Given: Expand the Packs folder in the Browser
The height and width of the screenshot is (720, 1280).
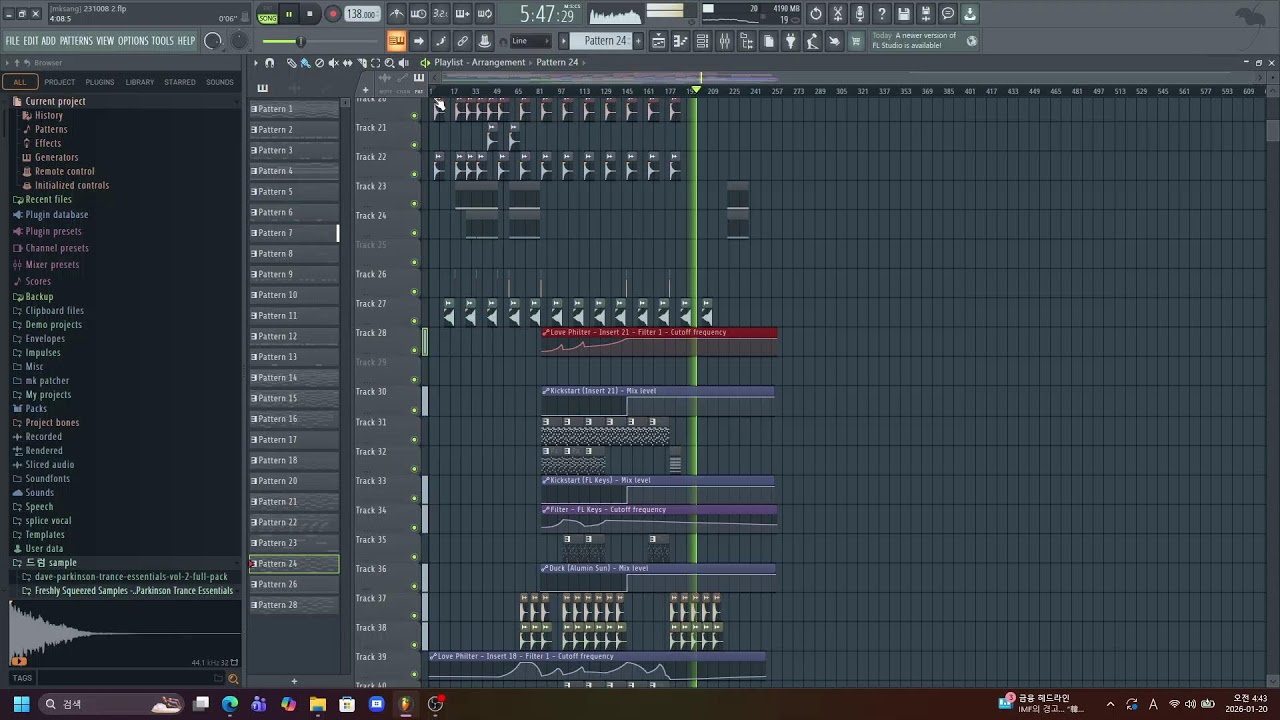Looking at the screenshot, I should 36,408.
